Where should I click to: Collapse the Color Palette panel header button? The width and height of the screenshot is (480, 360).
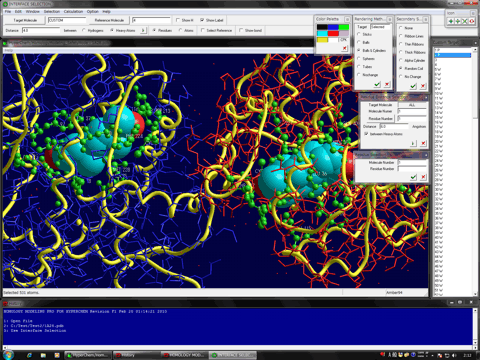point(347,19)
